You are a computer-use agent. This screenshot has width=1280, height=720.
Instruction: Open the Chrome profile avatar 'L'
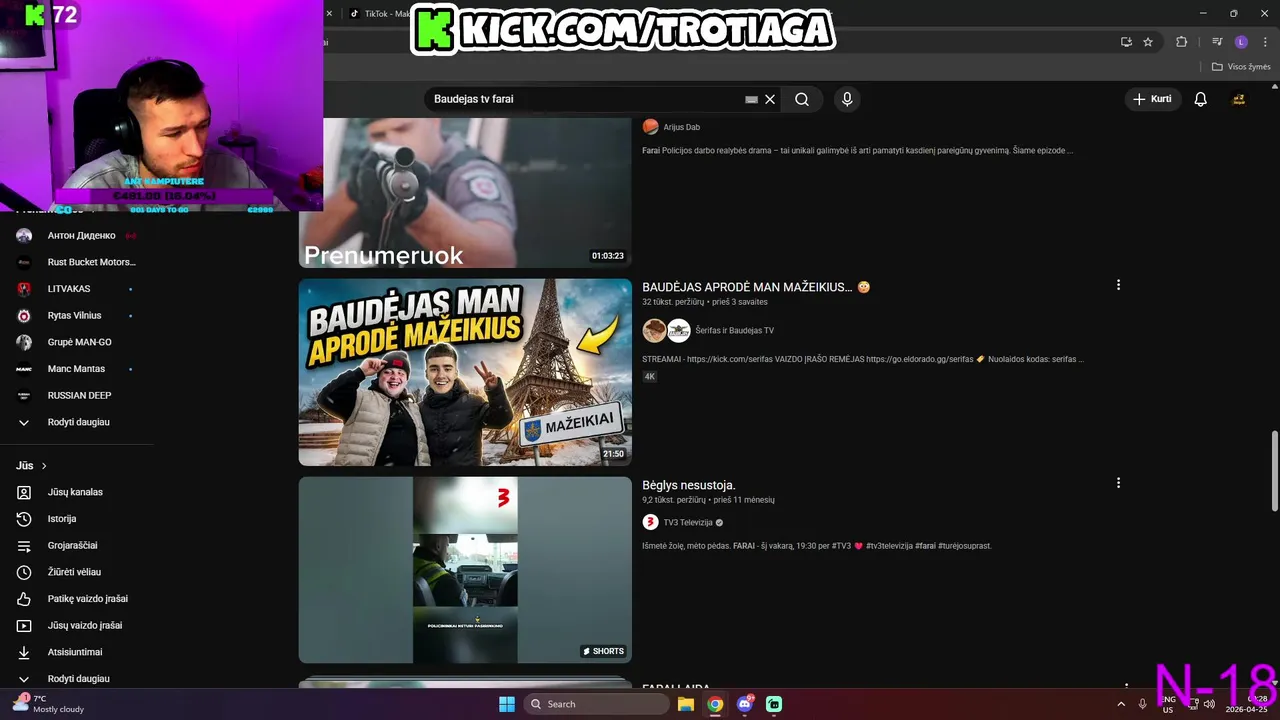[1241, 42]
